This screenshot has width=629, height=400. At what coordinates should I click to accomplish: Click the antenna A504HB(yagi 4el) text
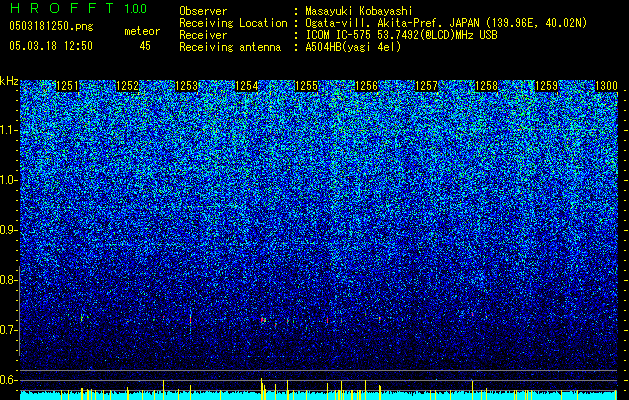coord(353,47)
